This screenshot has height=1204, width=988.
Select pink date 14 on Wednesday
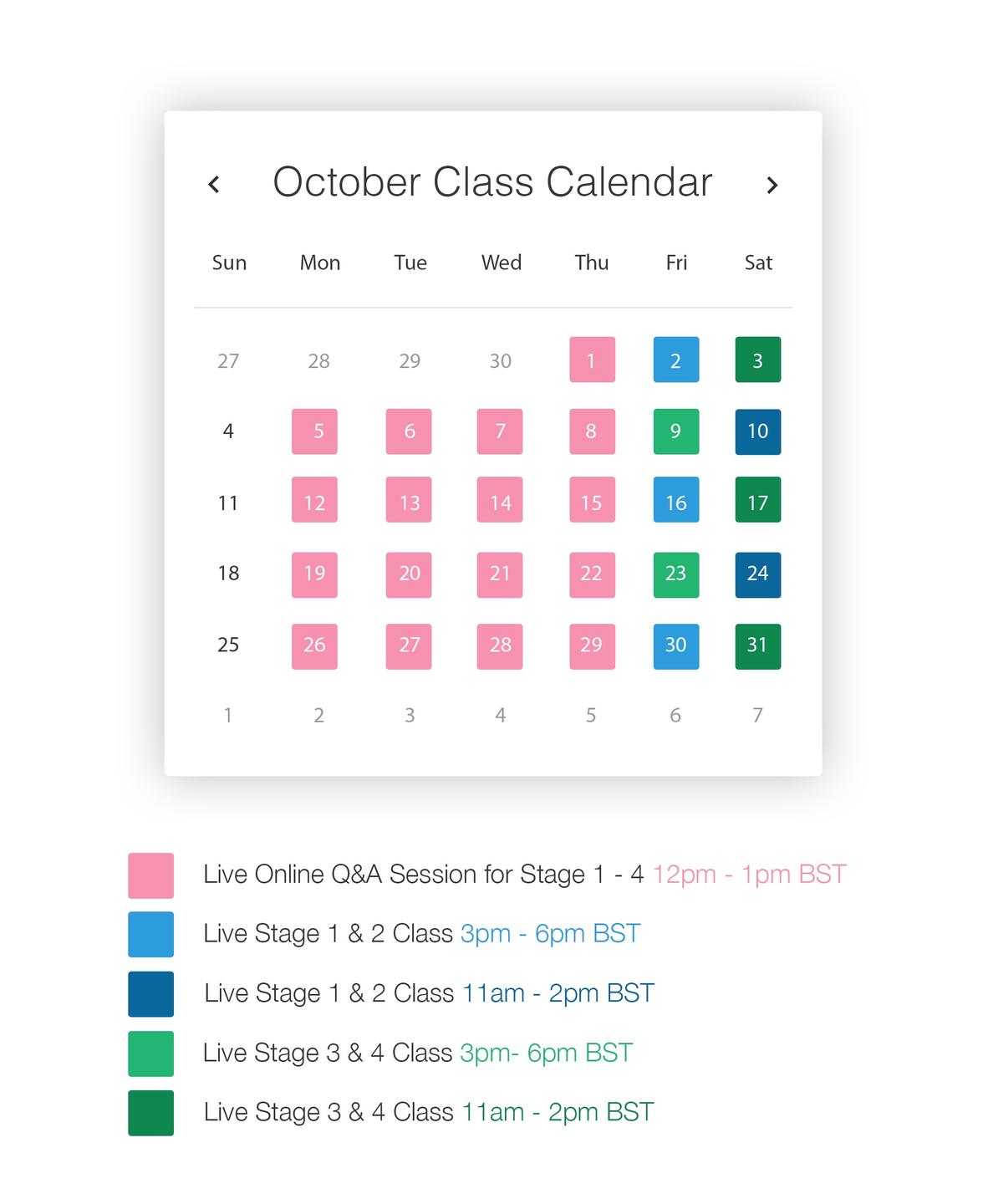500,500
